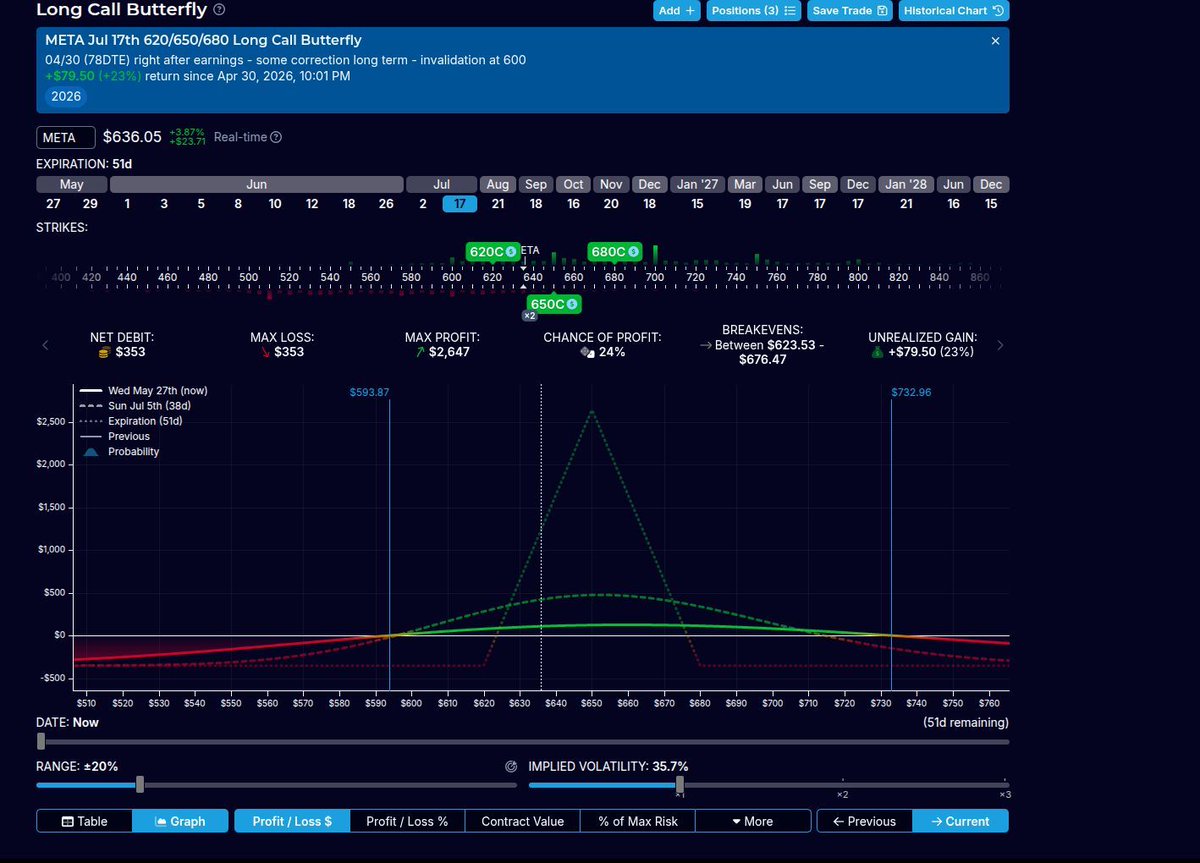Click the dollar icon on 620C leg
1200x863 pixels.
510,252
